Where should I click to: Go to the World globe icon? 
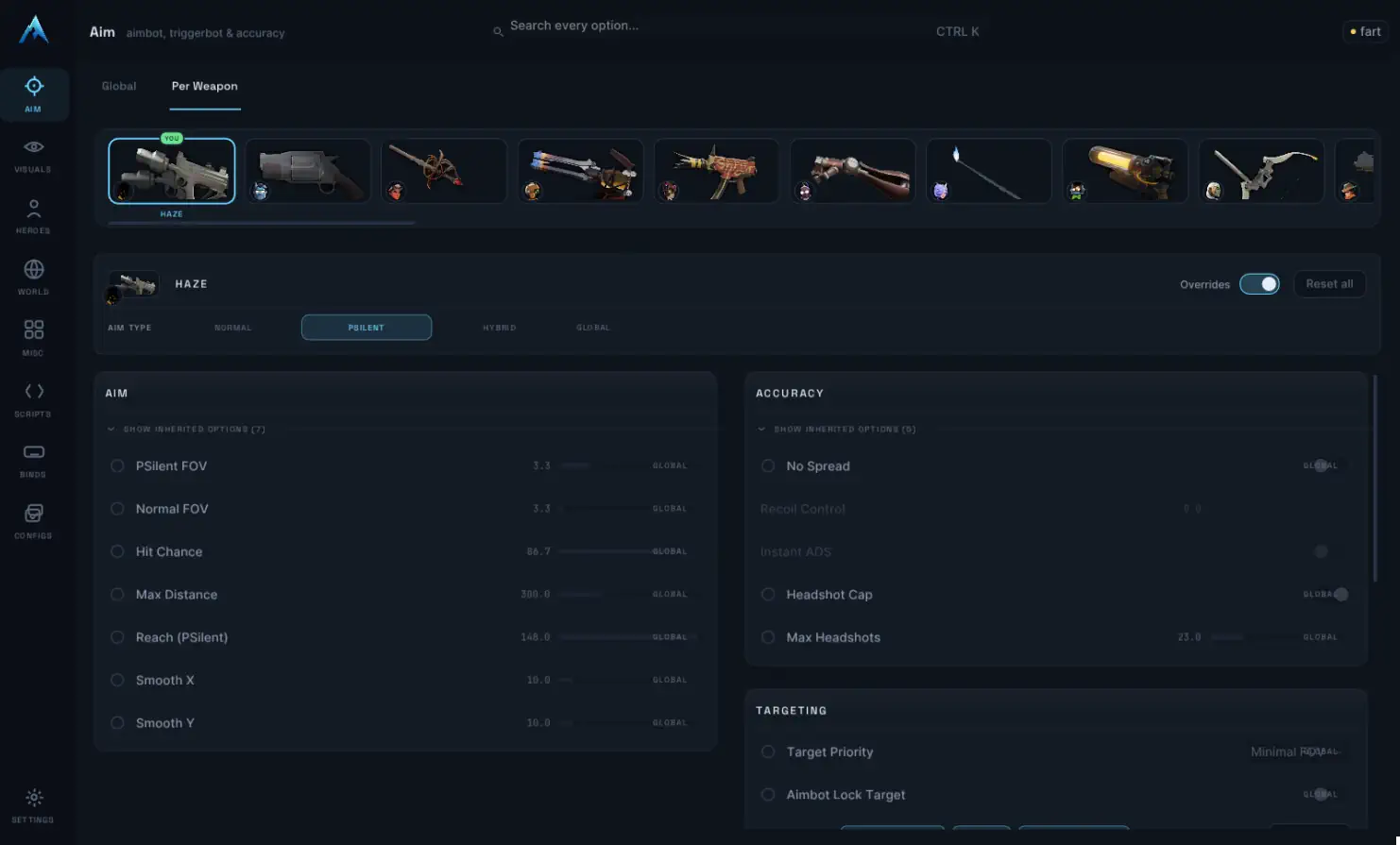click(34, 269)
